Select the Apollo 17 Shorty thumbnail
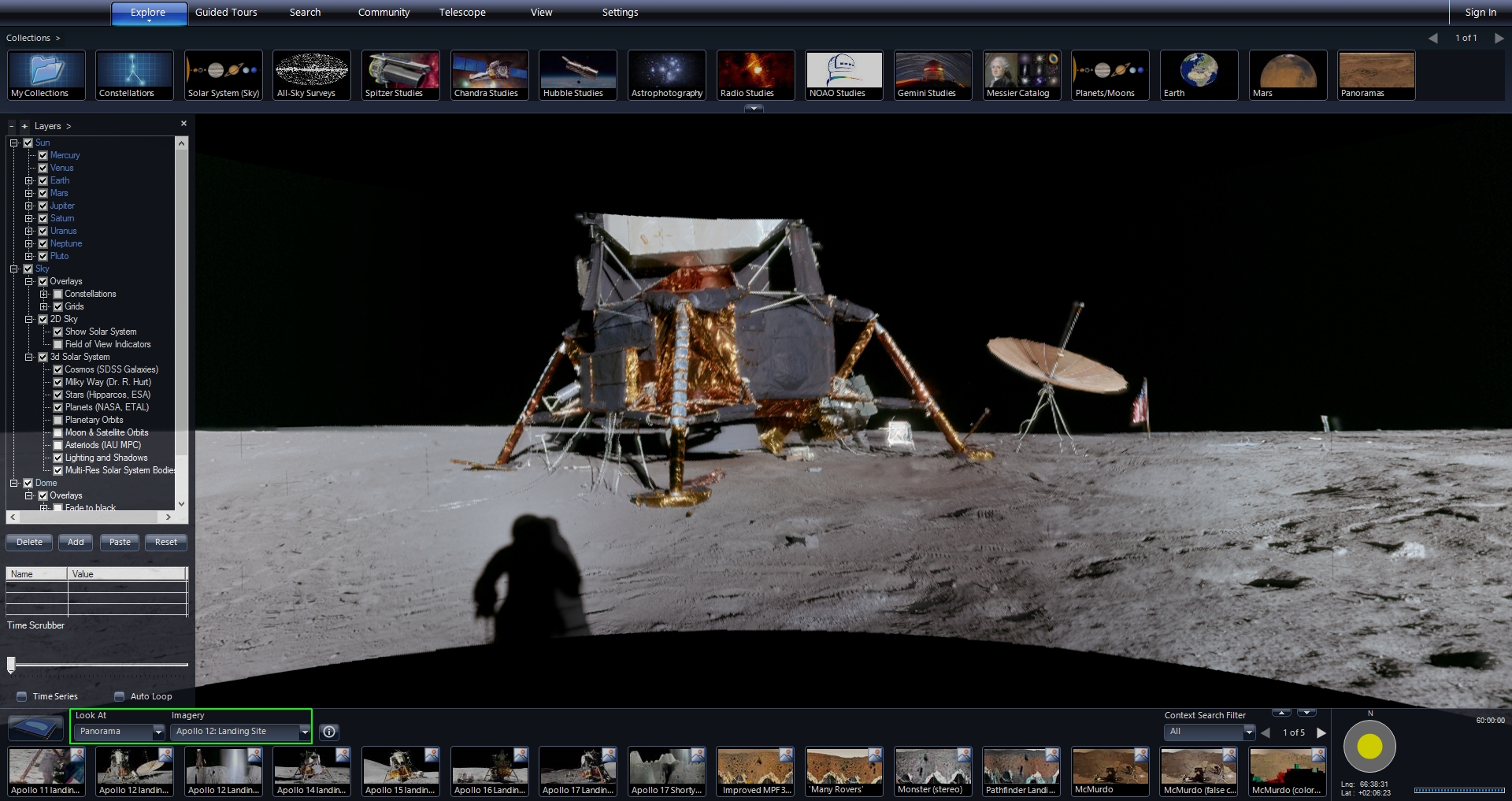Image resolution: width=1512 pixels, height=801 pixels. tap(667, 772)
